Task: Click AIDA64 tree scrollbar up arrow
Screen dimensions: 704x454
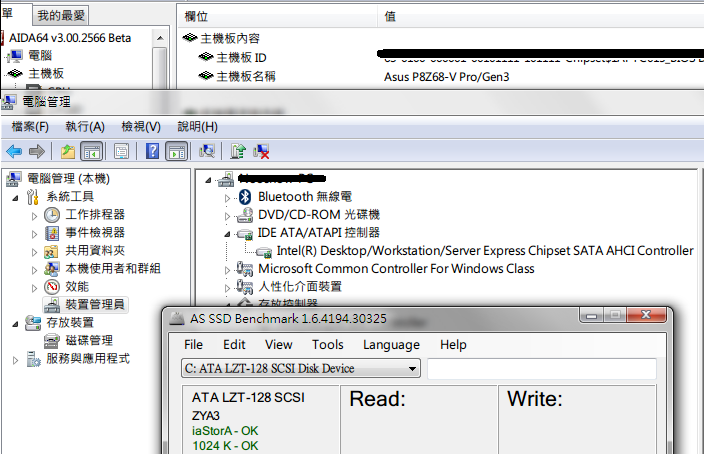Action: pos(160,38)
